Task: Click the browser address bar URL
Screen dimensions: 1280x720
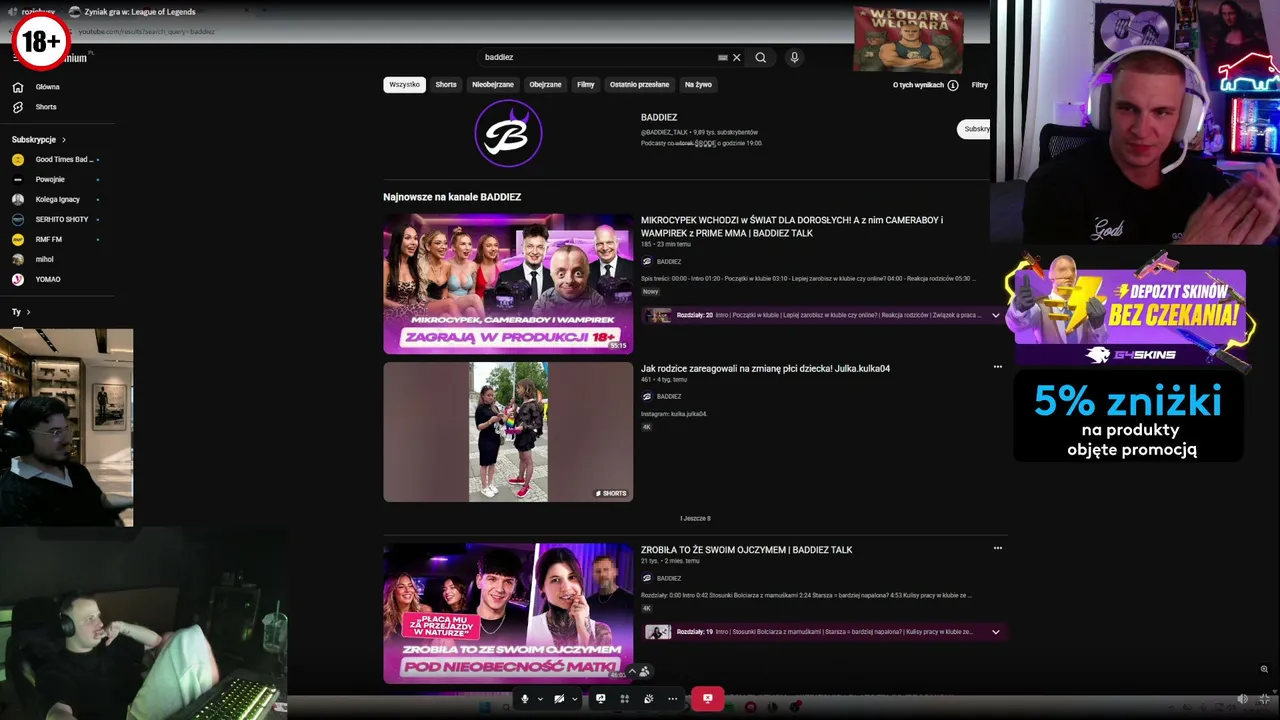Action: click(147, 32)
